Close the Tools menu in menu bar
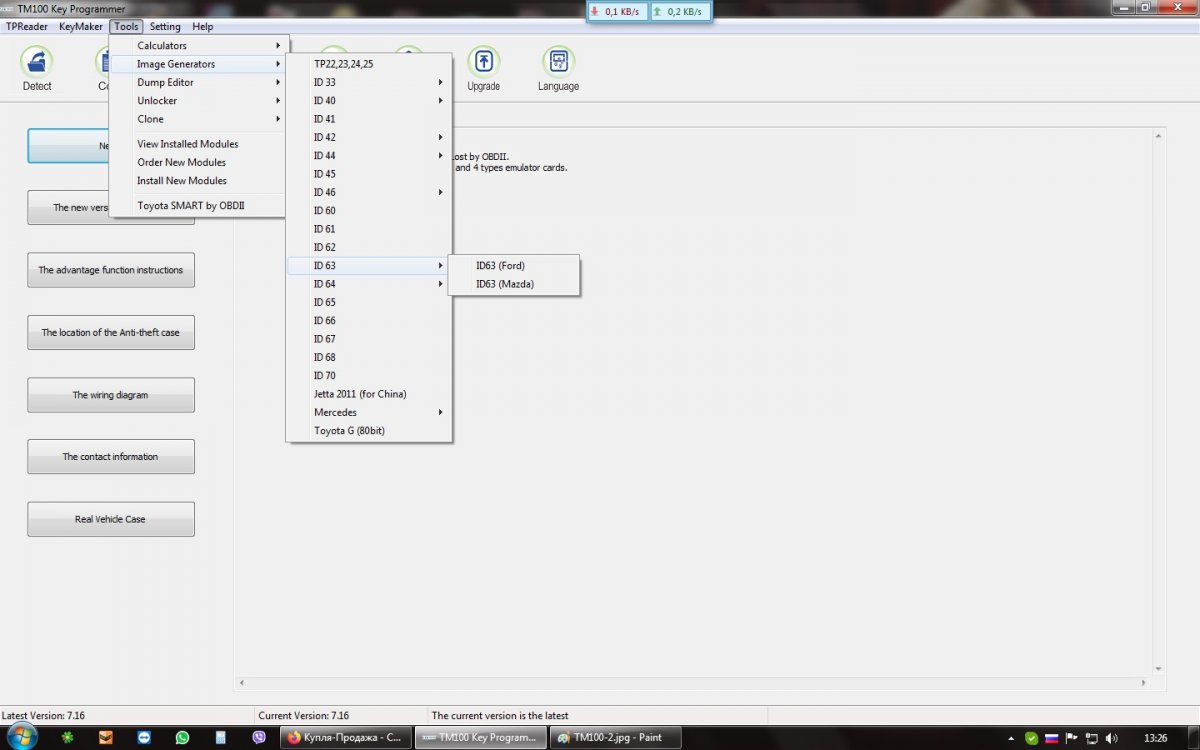1200x750 pixels. tap(126, 27)
